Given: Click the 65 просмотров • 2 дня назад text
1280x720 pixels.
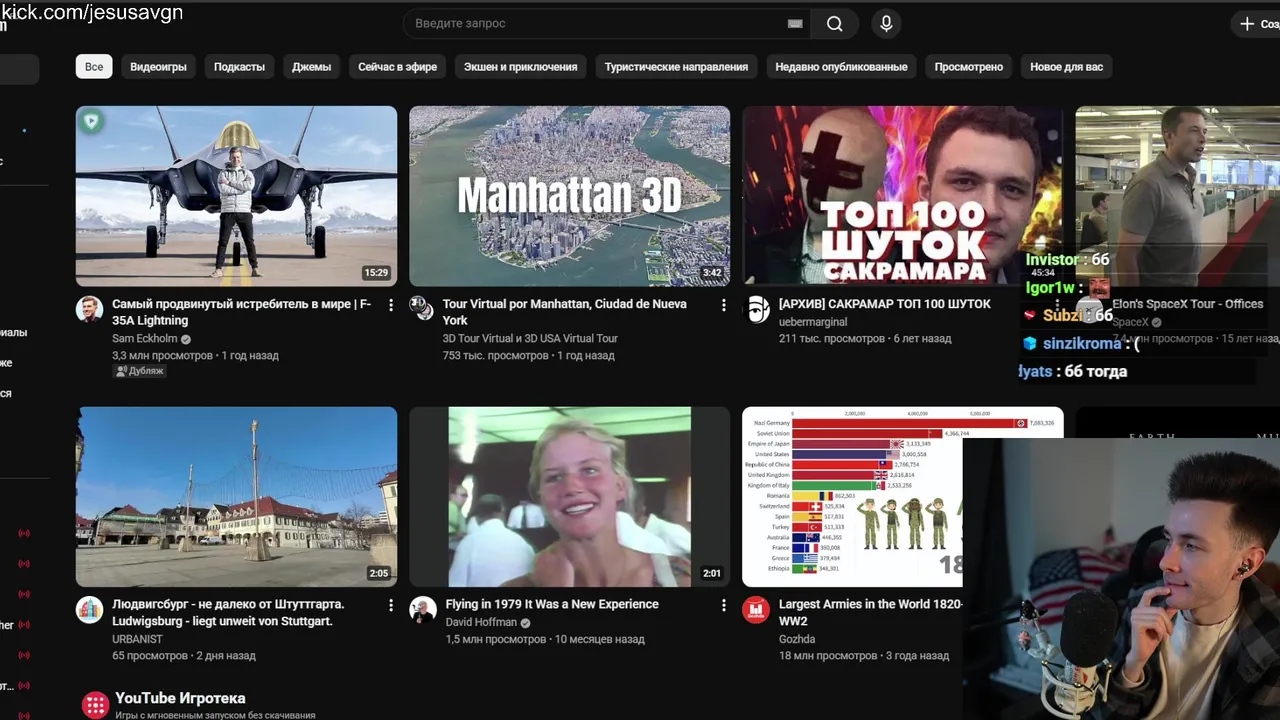Looking at the screenshot, I should click(x=184, y=656).
